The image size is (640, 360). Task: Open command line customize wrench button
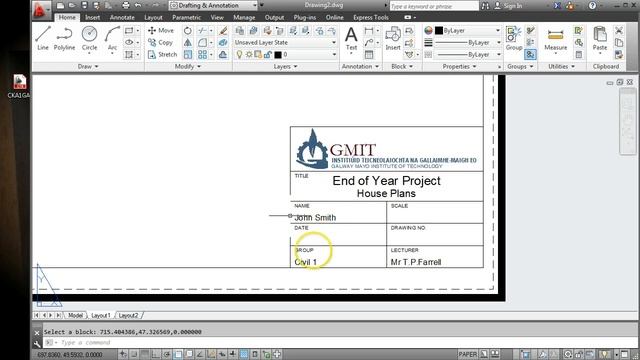(x=37, y=343)
